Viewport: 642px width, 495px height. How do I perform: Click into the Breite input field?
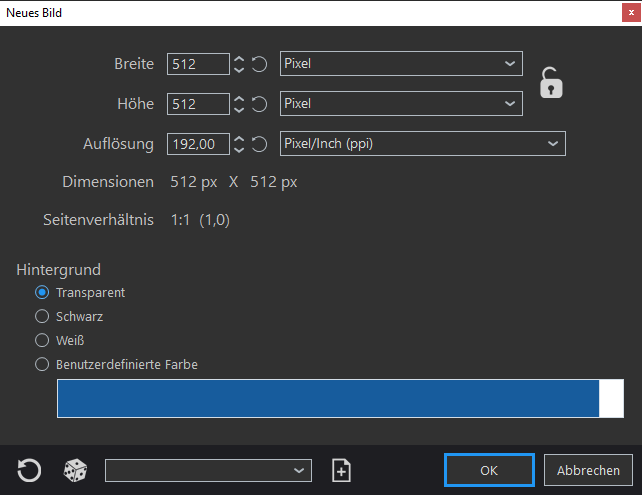(x=198, y=64)
